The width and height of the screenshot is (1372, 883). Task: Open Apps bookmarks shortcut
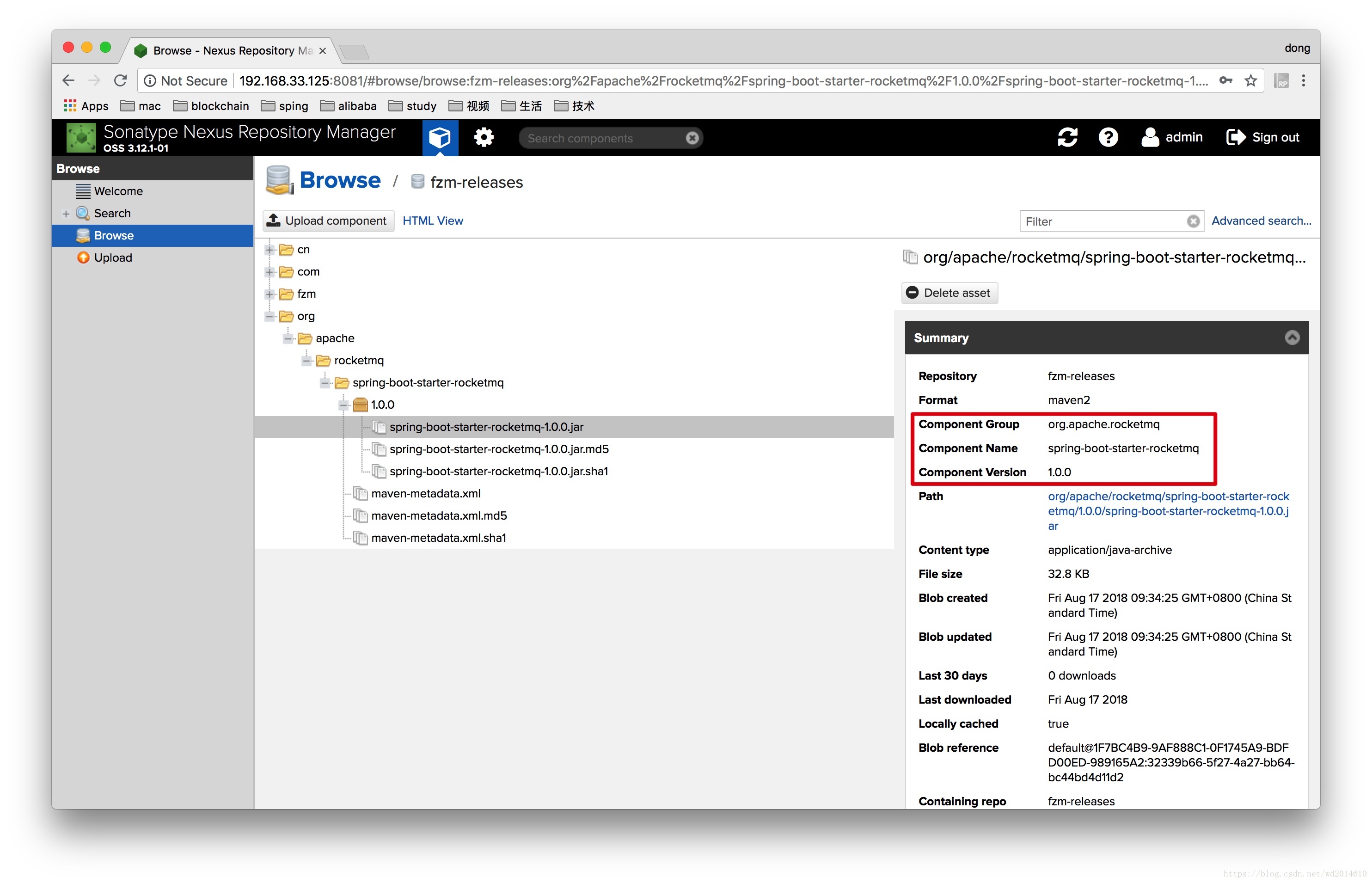pyautogui.click(x=86, y=106)
